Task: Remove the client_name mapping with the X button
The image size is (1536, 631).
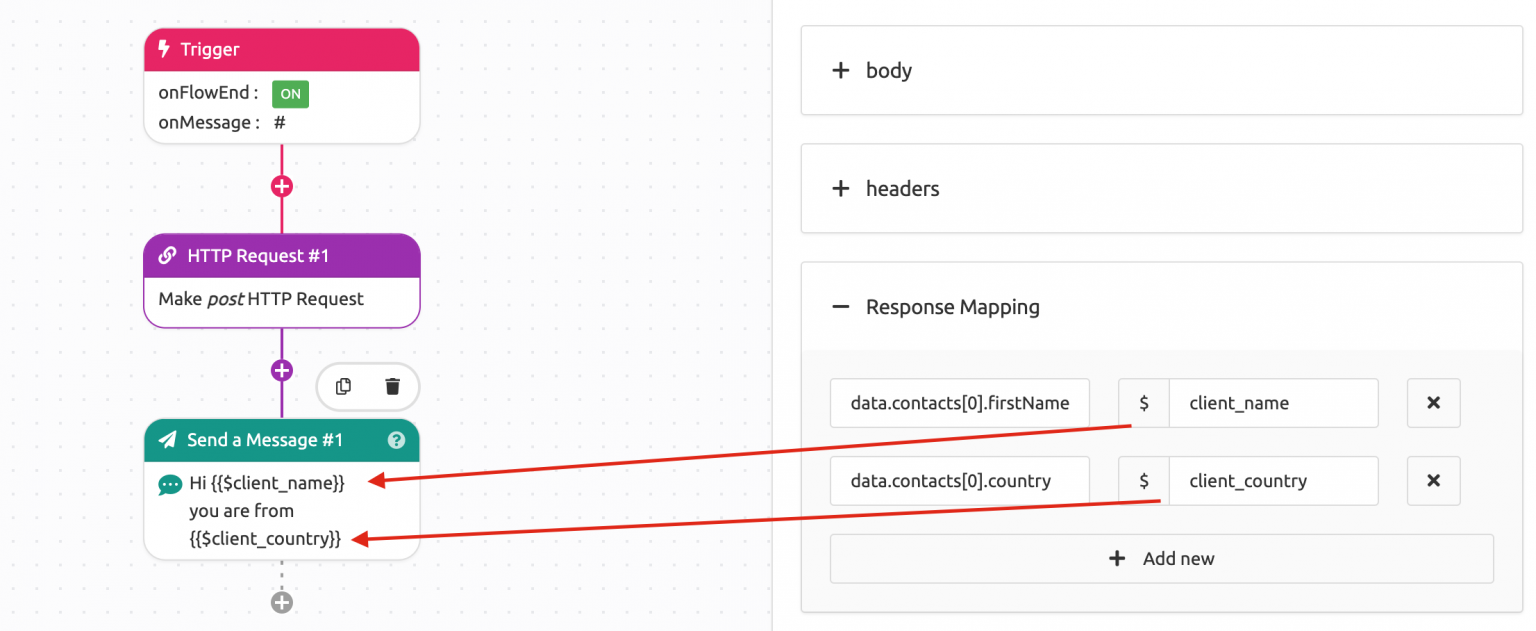Action: click(x=1433, y=402)
